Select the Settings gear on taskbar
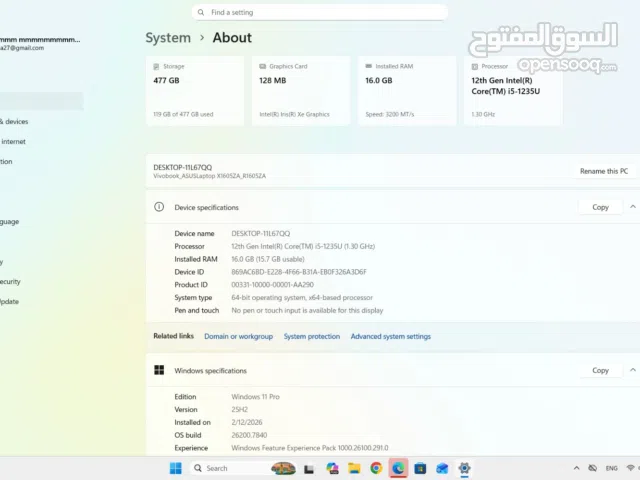Screen dimensions: 640x480 464,468
